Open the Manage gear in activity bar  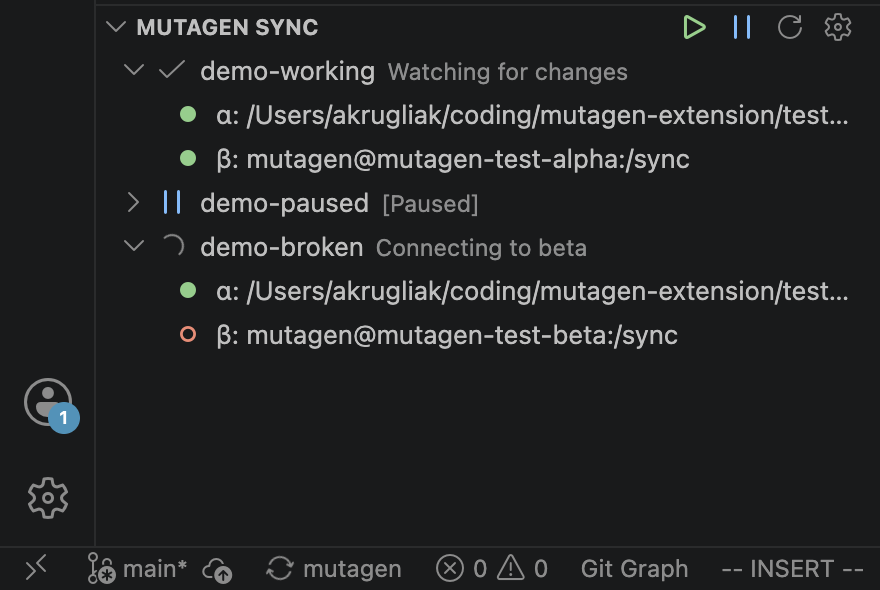[x=48, y=497]
